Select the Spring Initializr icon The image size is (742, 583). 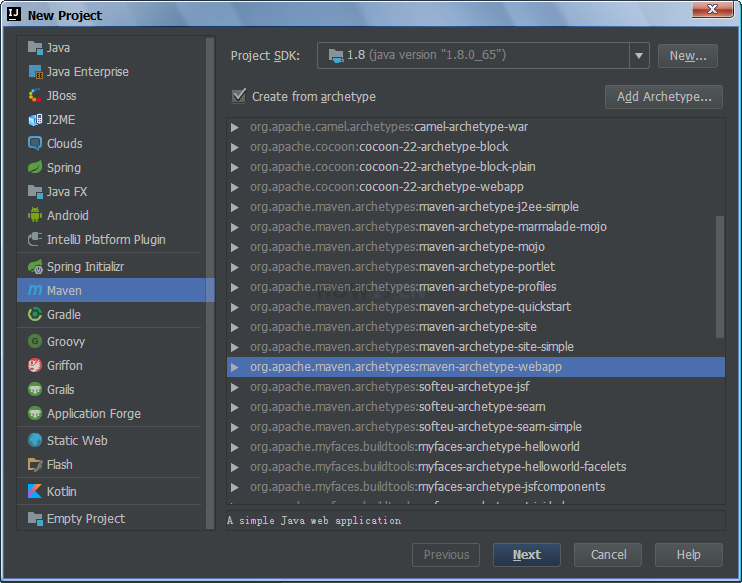tap(35, 266)
